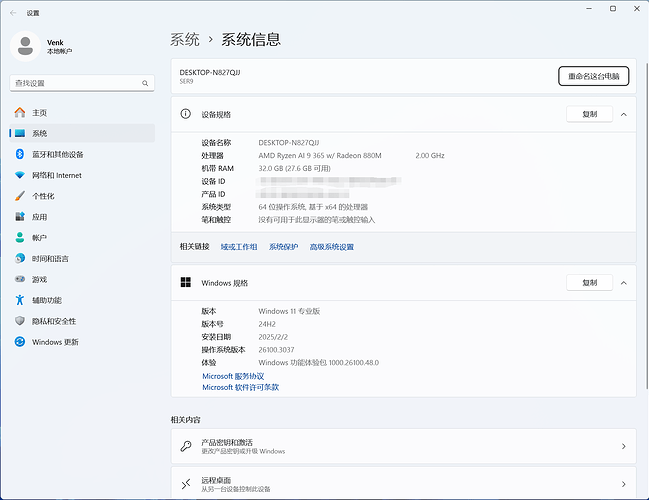The image size is (649, 500).
Task: Open 主页 (Home) in sidebar
Action: point(39,113)
